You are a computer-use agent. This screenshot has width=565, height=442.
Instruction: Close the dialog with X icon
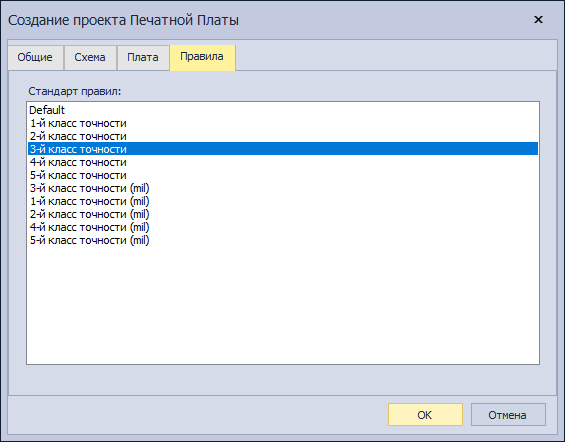point(538,19)
